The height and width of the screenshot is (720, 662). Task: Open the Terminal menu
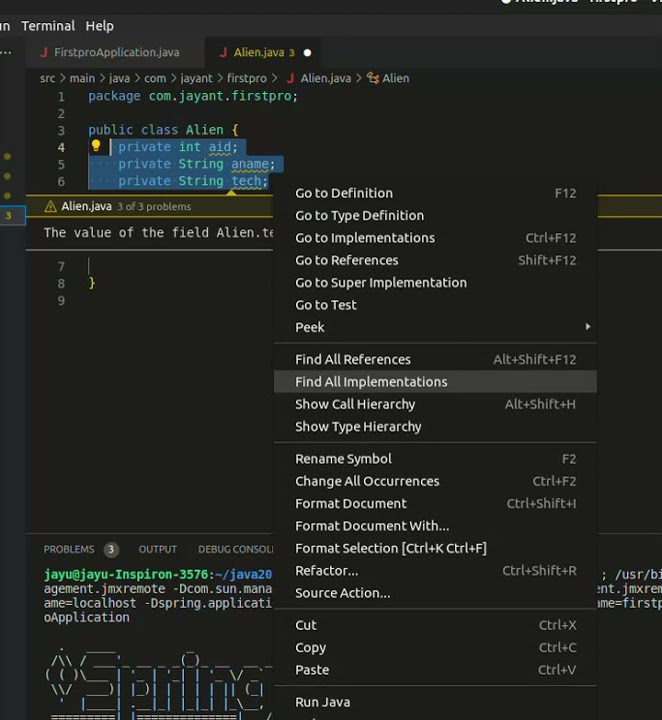[48, 26]
